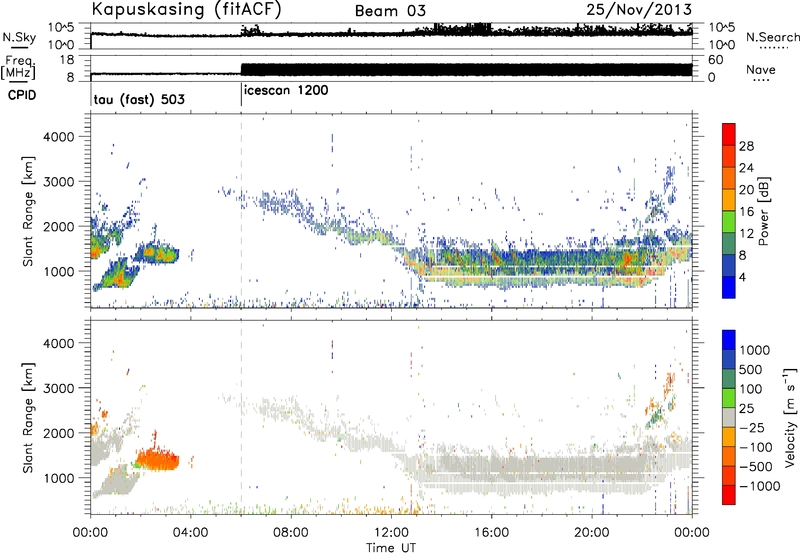Click the '08:00' time axis label
This screenshot has height=554, width=800.
pos(290,533)
